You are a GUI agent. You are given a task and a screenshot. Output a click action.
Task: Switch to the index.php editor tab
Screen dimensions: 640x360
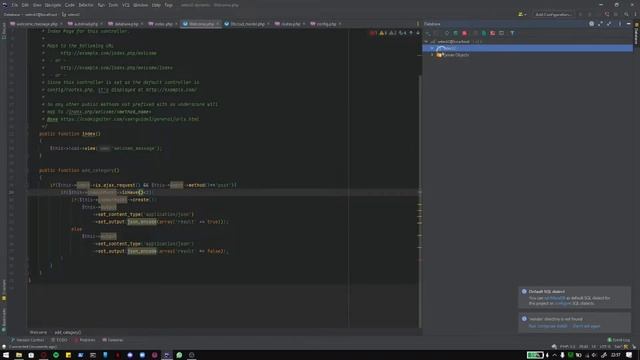(163, 24)
